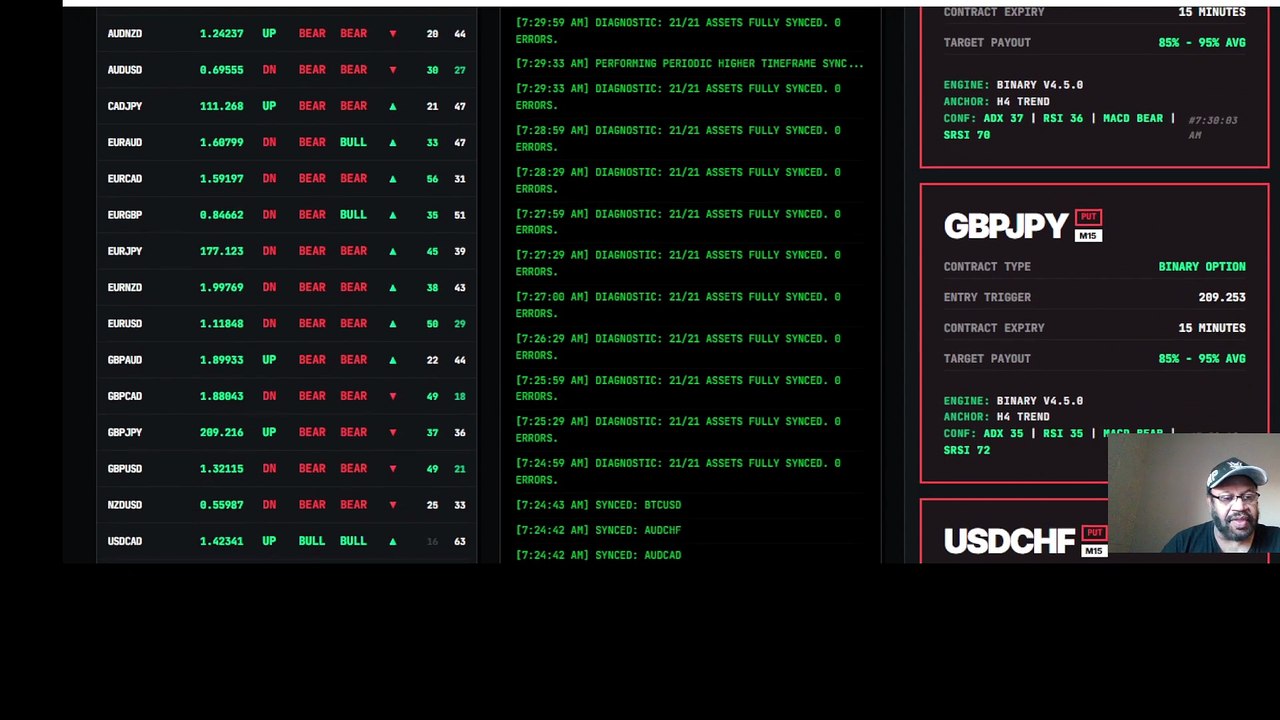Screen dimensions: 1280x720
Task: Click the down arrow in the GBPUSD row
Action: coord(392,468)
